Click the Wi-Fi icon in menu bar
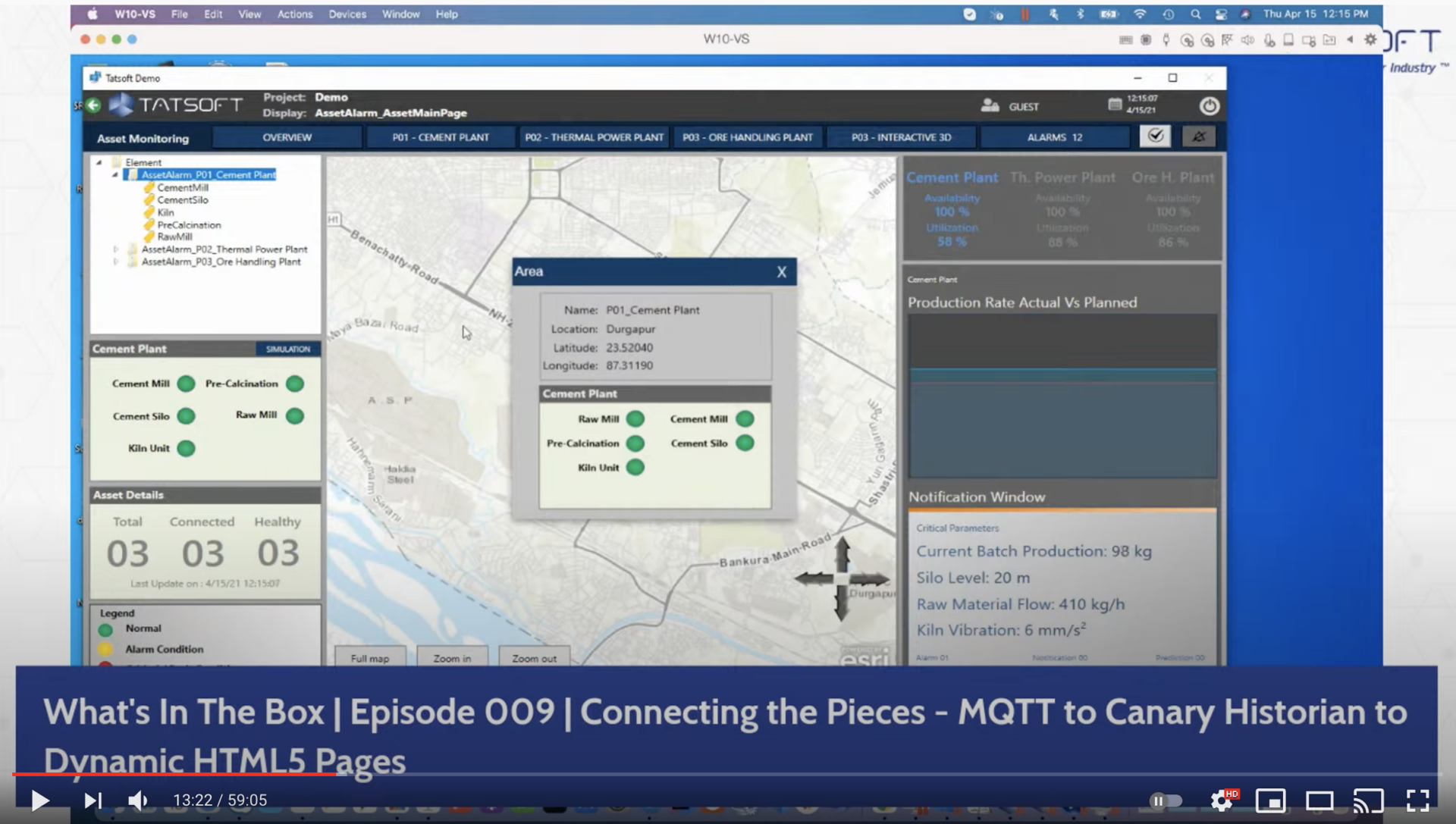This screenshot has height=824, width=1456. 1139,14
